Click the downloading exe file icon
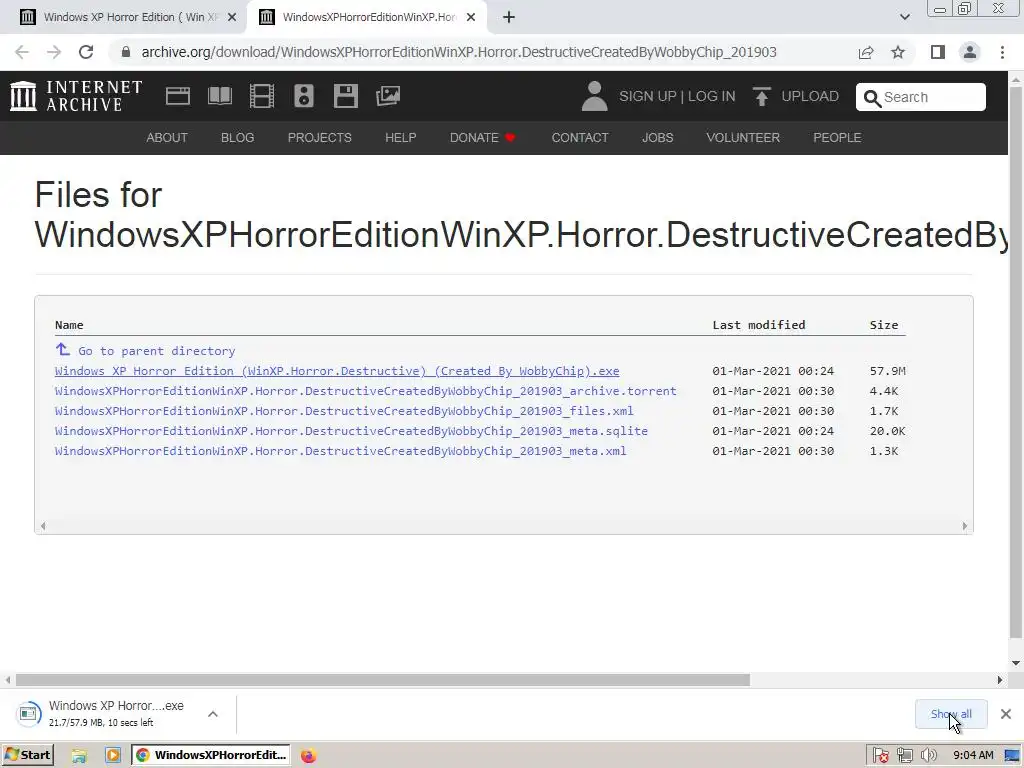The image size is (1024, 768). point(28,714)
